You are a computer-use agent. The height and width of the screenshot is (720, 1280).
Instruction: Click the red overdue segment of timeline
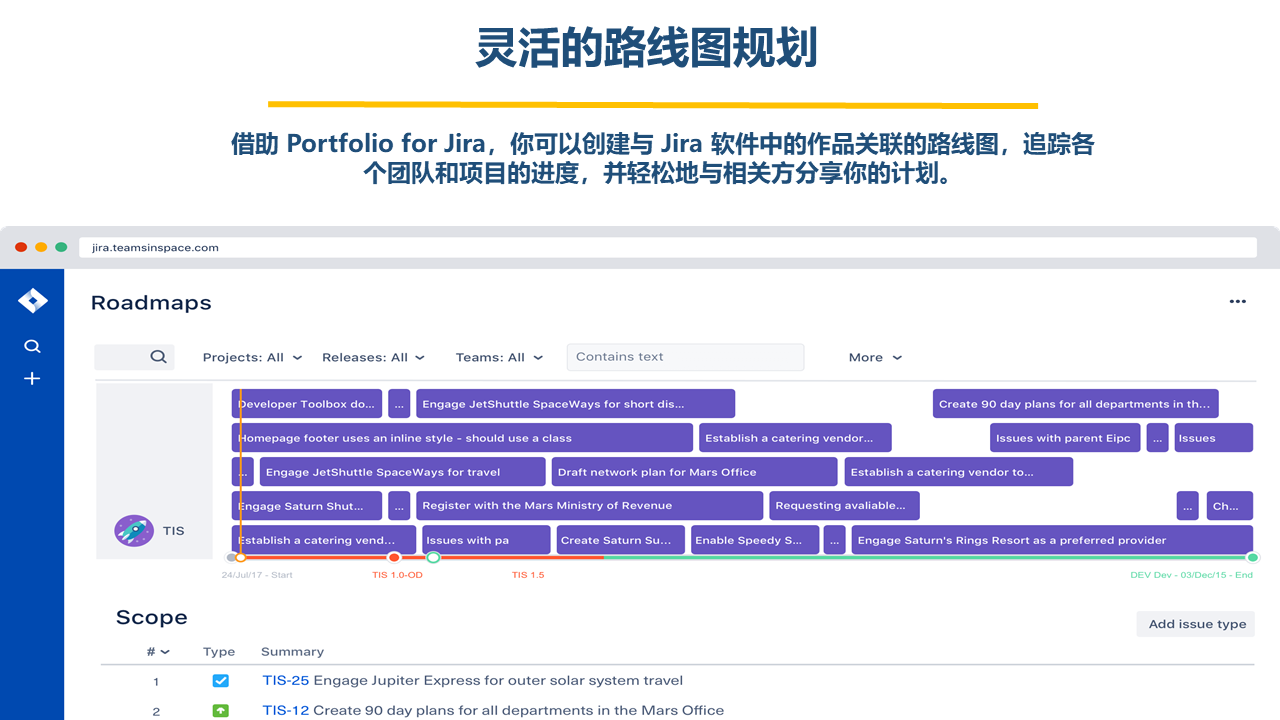coord(520,558)
